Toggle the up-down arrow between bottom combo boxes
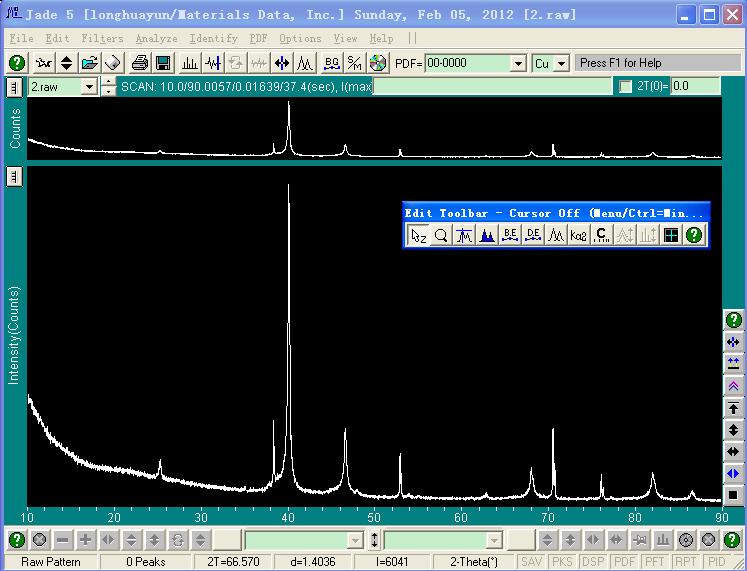The width and height of the screenshot is (747, 571). (x=374, y=540)
